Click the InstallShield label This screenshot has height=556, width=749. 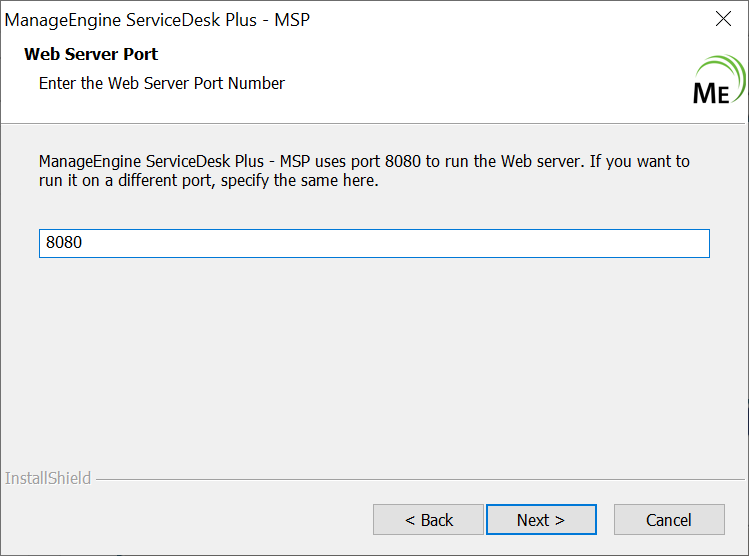click(48, 478)
